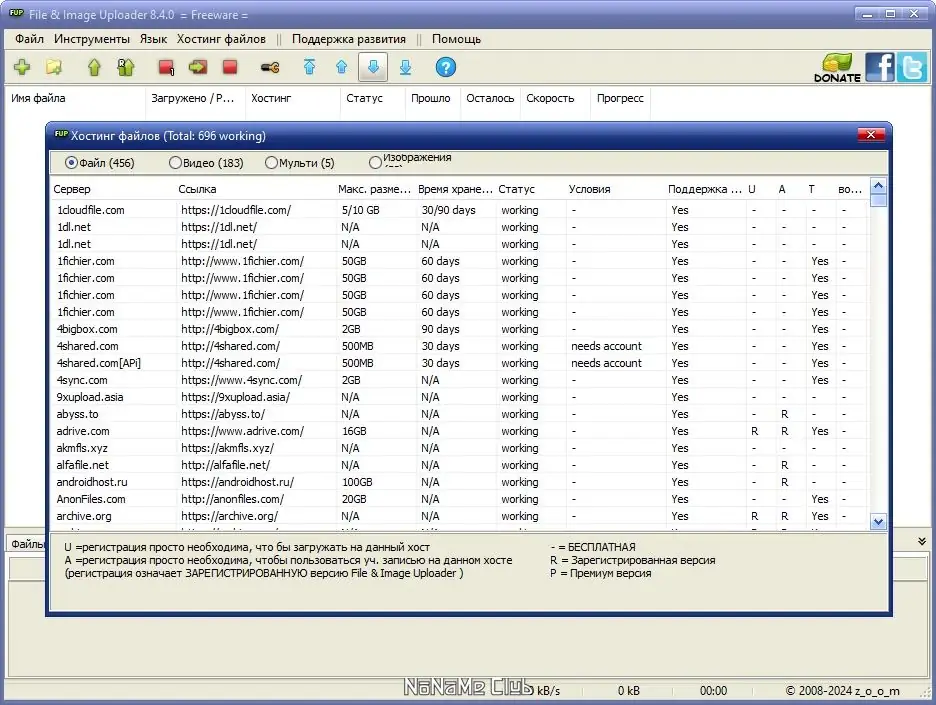Screen dimensions: 936x705
Task: Select the adrive.com server row
Action: pos(458,431)
